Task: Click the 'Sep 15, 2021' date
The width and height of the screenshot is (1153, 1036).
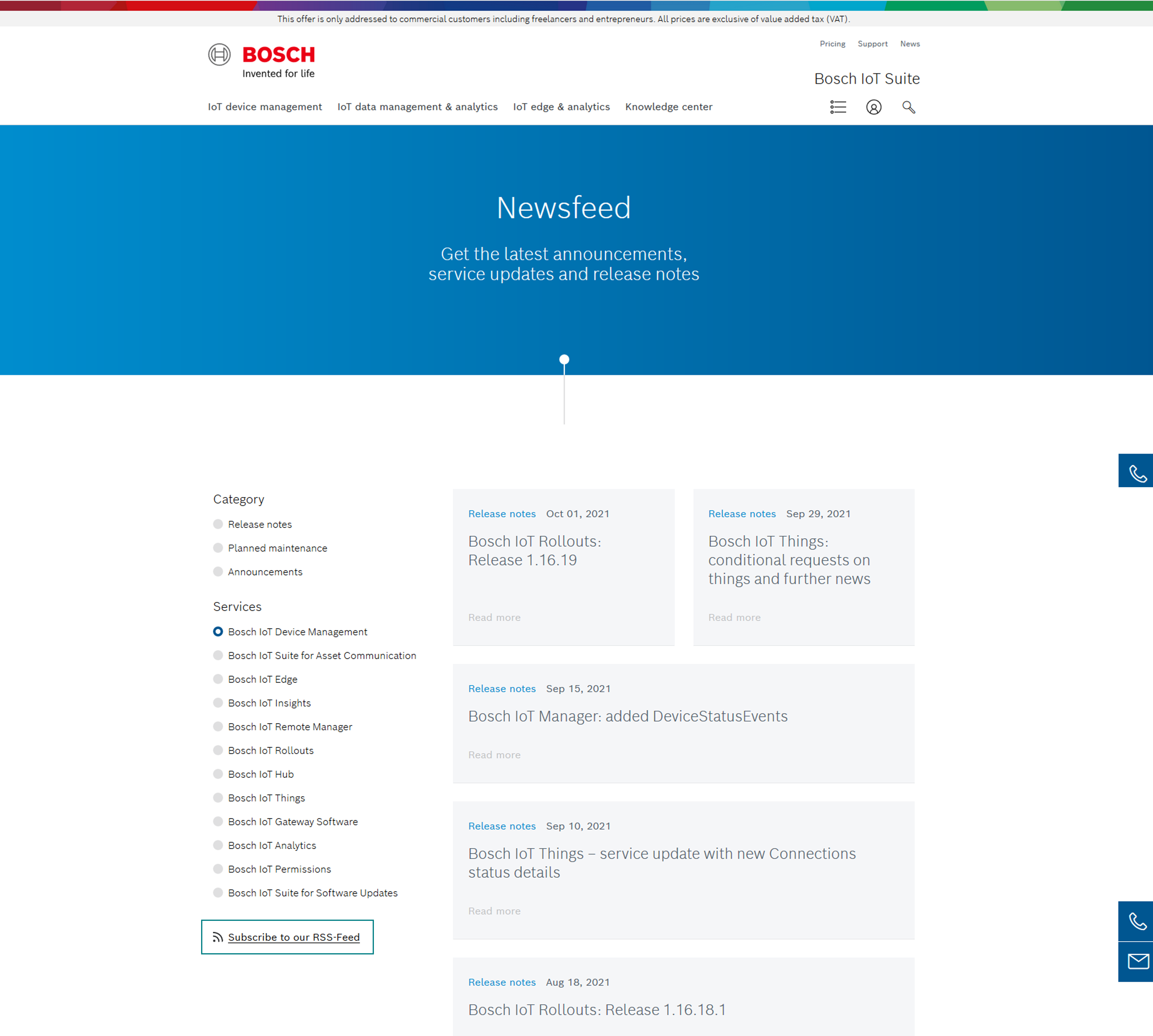Action: [x=578, y=689]
